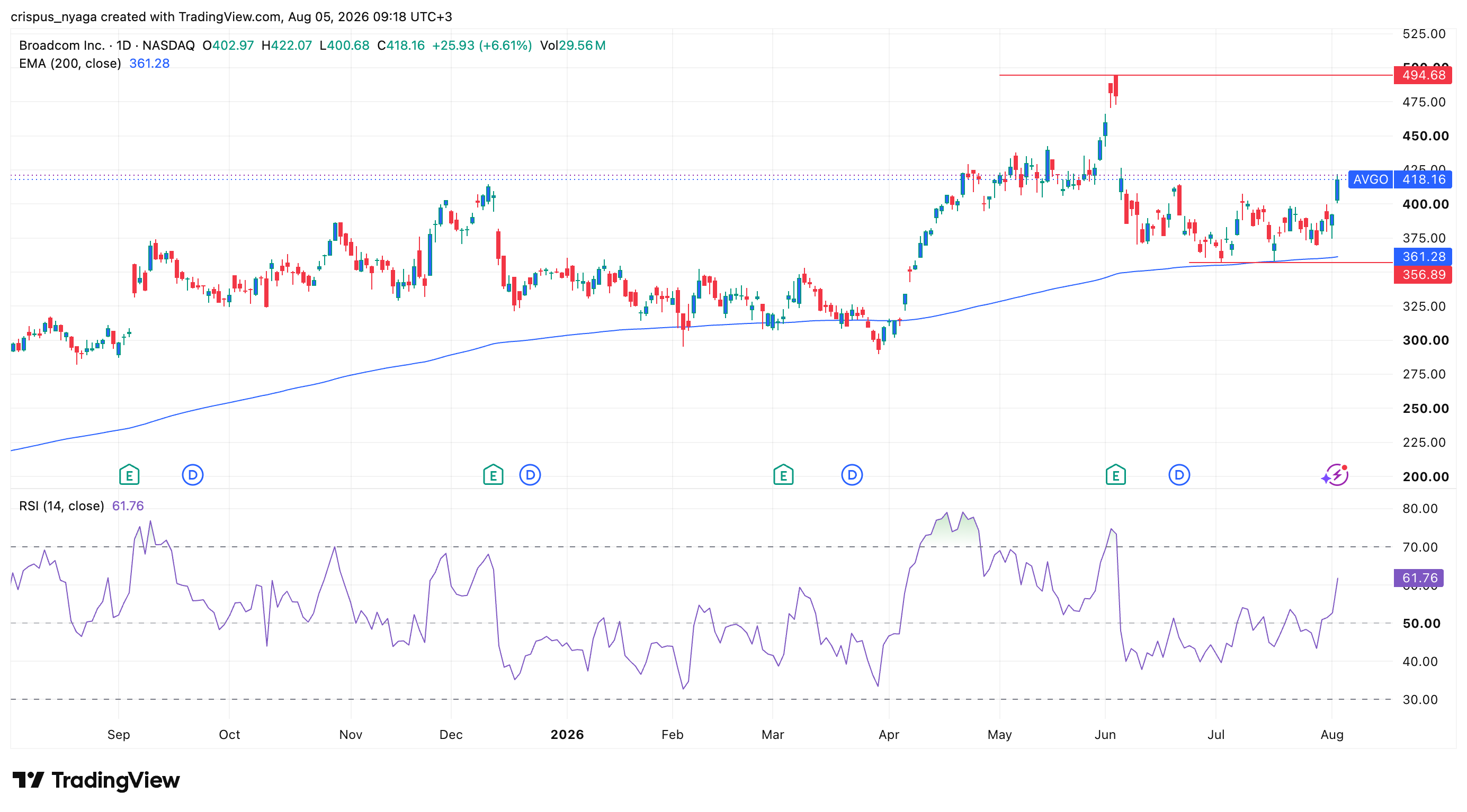Click the purple 61.76 RSI axis label

(x=1419, y=578)
